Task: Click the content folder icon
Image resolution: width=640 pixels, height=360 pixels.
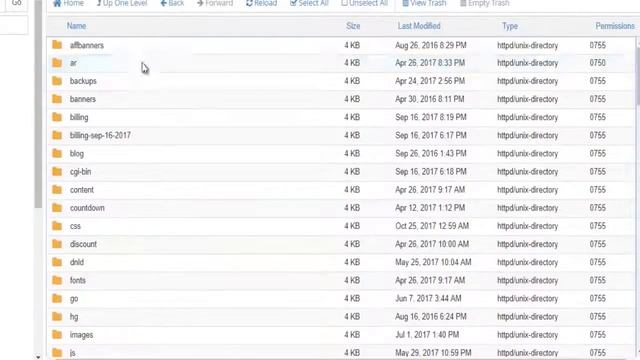Action: coord(57,190)
